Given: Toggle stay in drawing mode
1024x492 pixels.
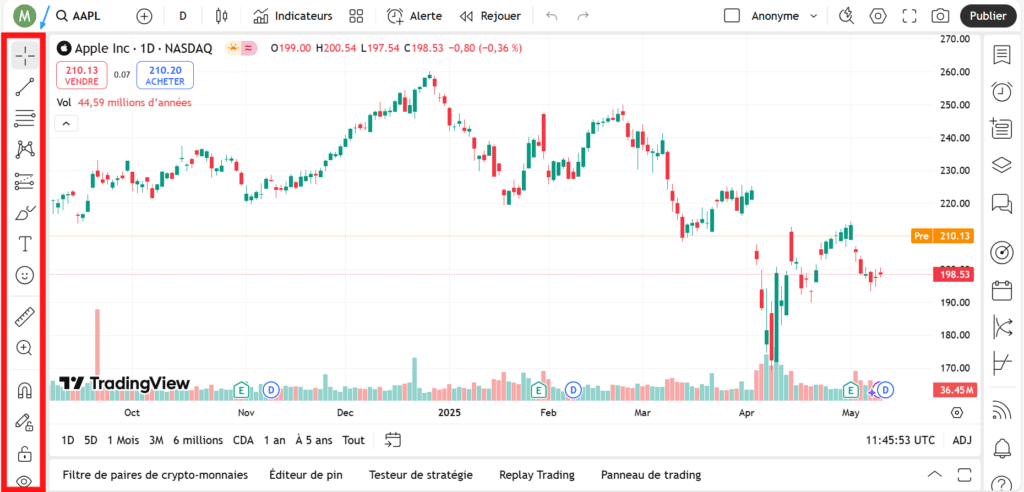Looking at the screenshot, I should (25, 422).
